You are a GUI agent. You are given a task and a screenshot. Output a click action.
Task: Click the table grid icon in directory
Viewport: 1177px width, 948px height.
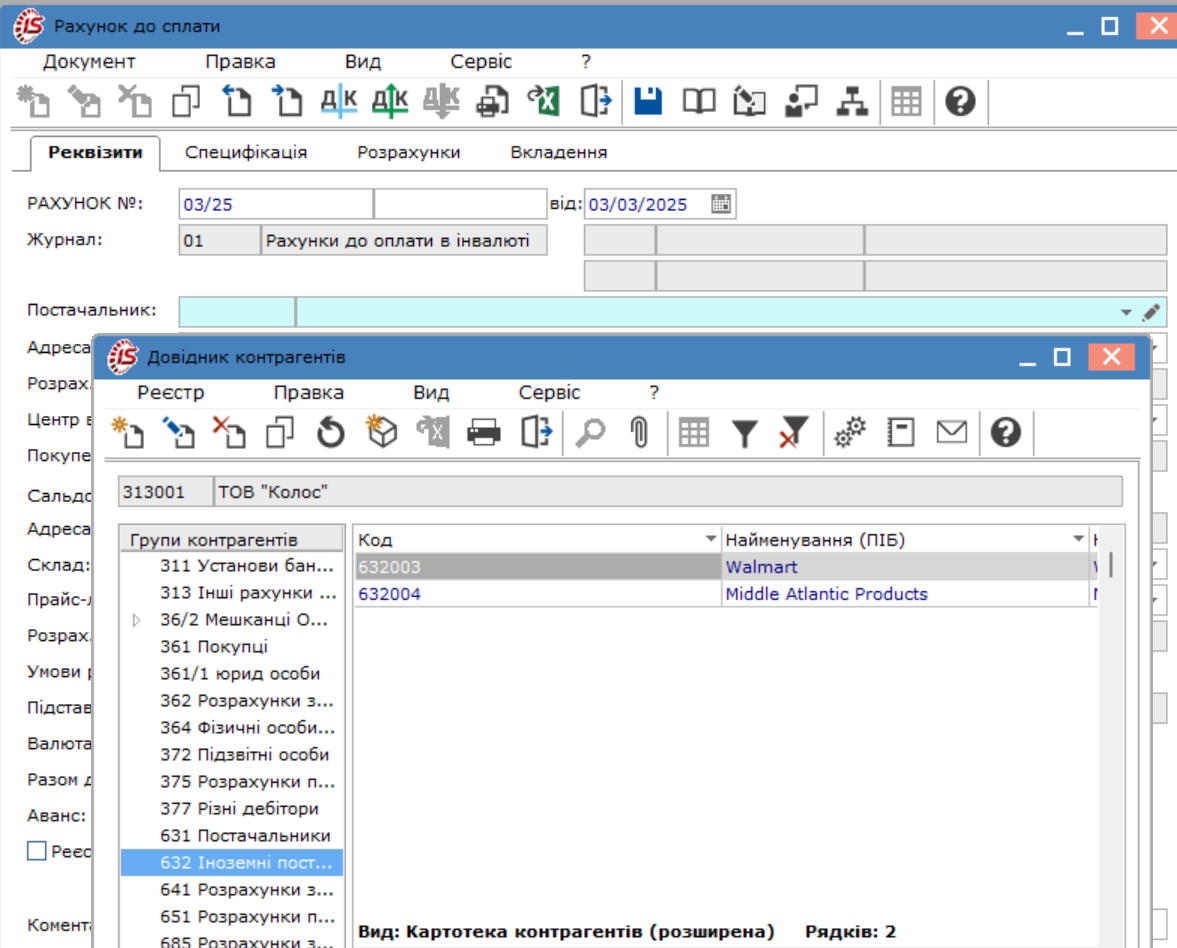pos(694,432)
